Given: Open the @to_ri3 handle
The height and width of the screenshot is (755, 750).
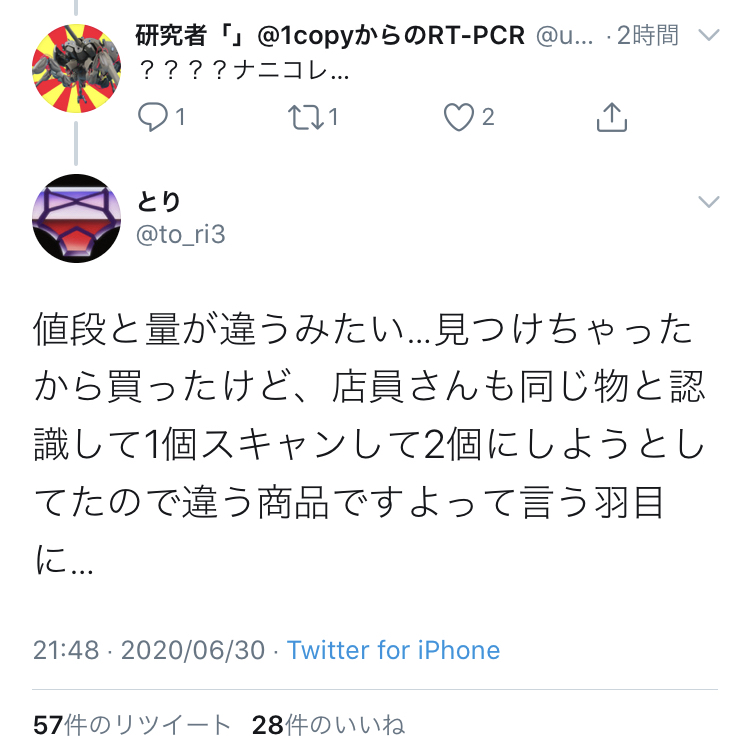Looking at the screenshot, I should click(181, 234).
